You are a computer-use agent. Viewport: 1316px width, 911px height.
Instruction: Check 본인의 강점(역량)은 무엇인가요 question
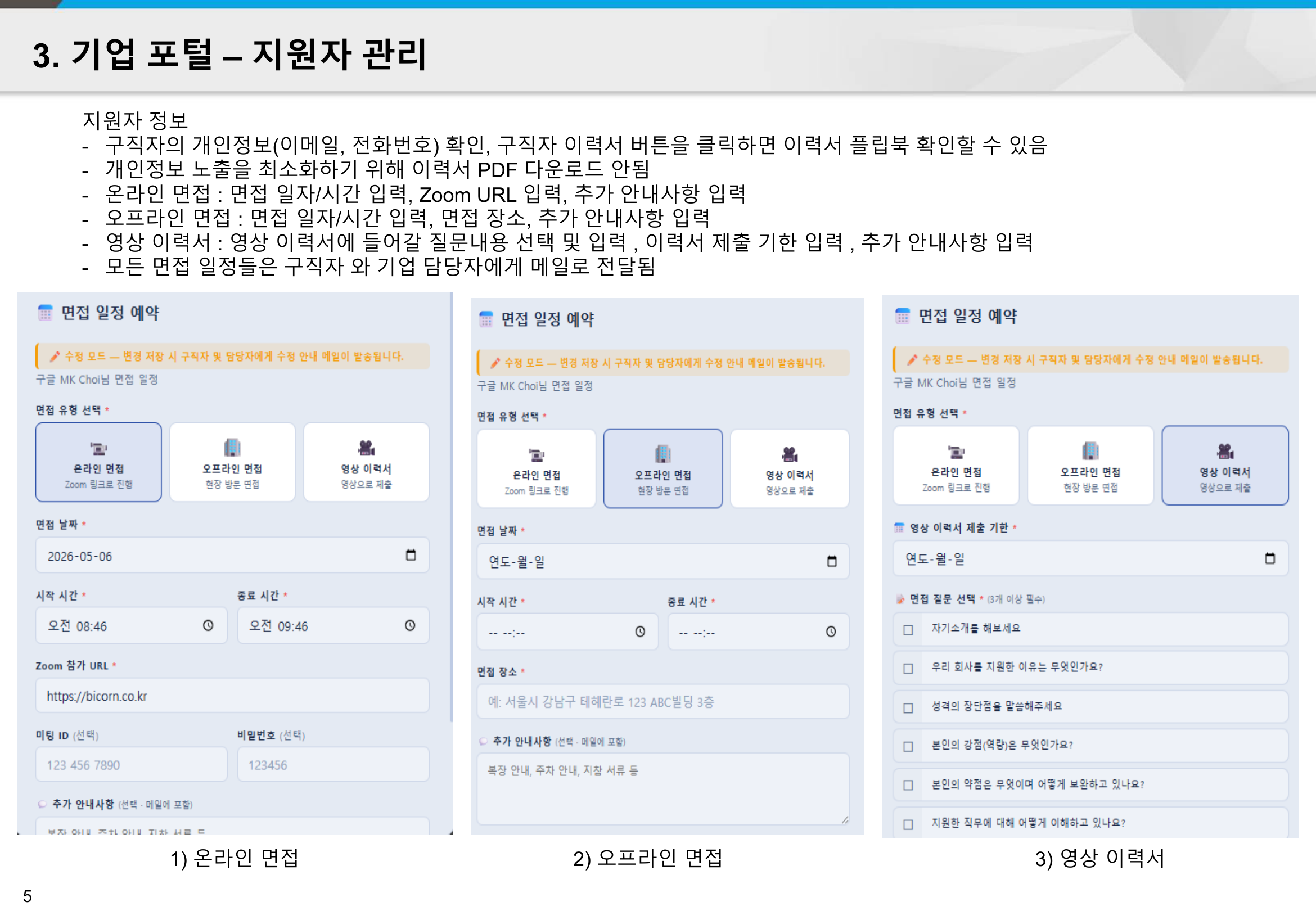pyautogui.click(x=908, y=746)
